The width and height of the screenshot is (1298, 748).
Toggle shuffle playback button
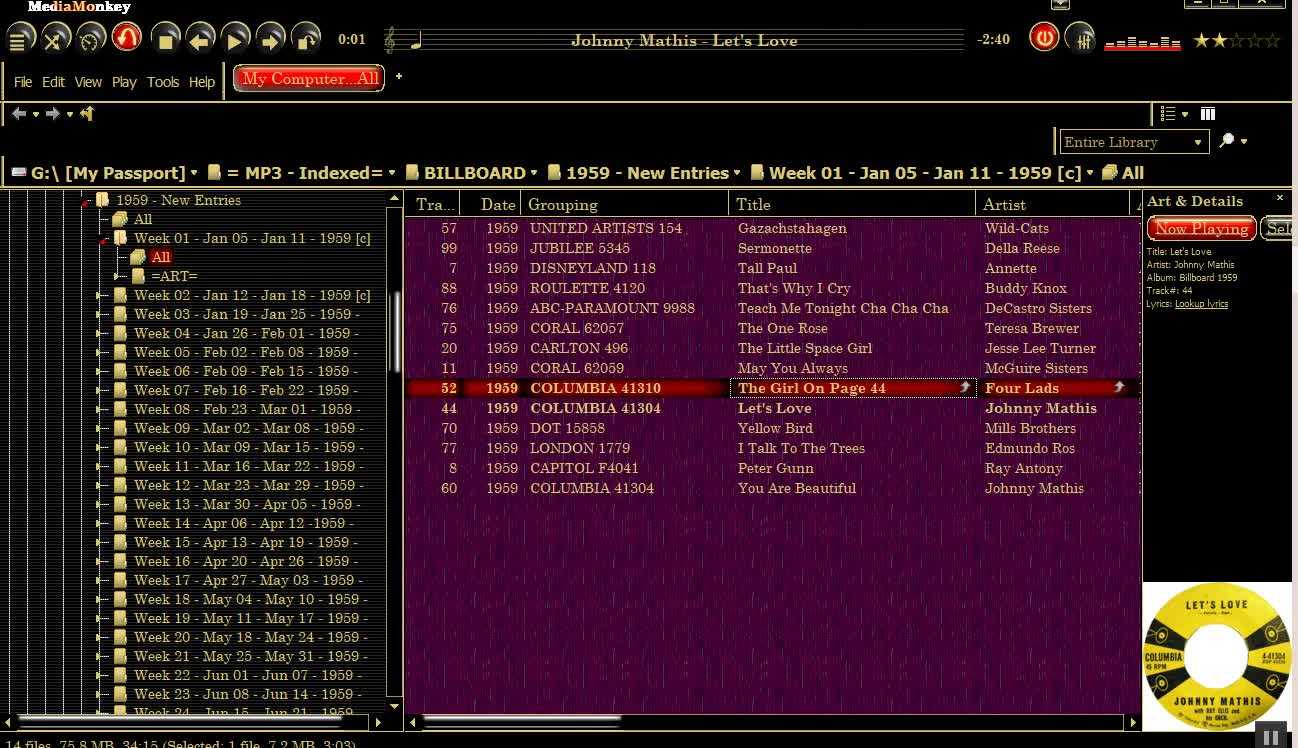(56, 40)
